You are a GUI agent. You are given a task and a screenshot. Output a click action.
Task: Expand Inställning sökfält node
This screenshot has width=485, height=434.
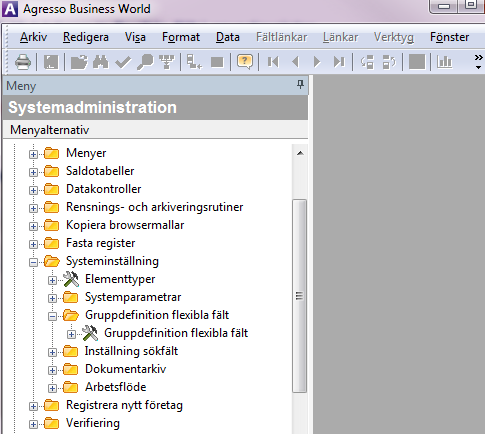52,352
